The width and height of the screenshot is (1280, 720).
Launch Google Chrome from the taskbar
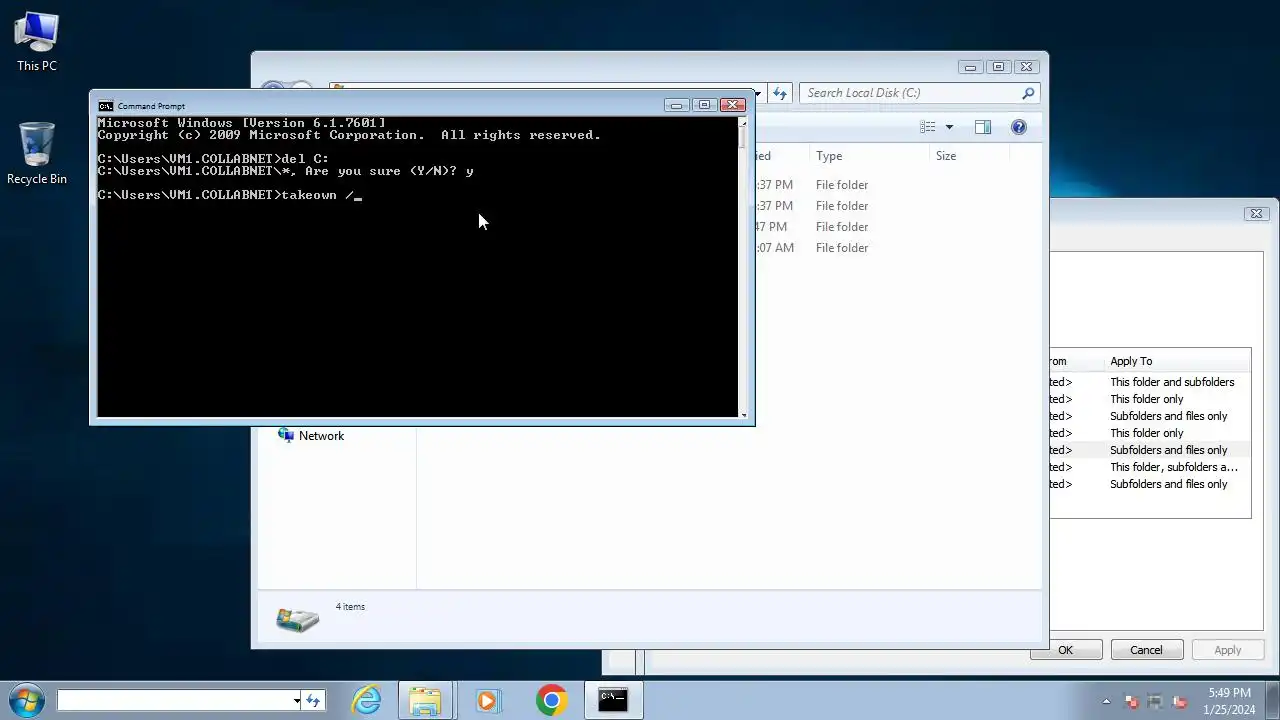(x=551, y=700)
